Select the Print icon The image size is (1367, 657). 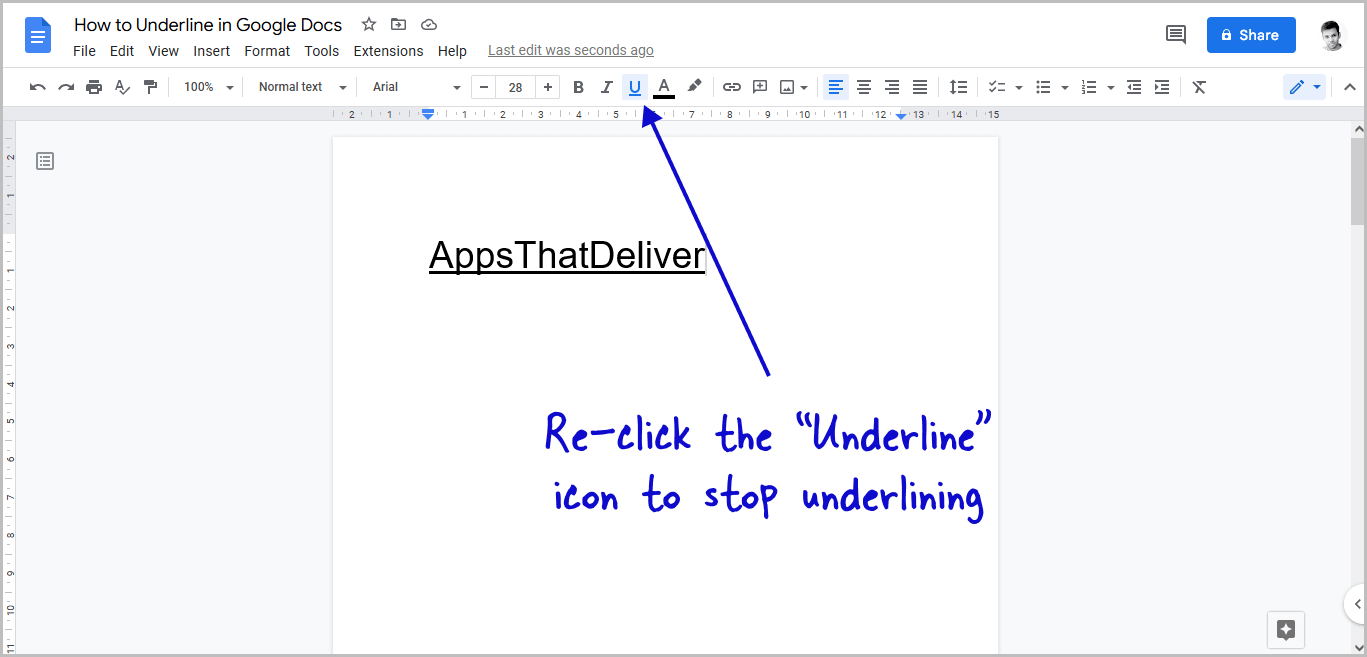[94, 87]
